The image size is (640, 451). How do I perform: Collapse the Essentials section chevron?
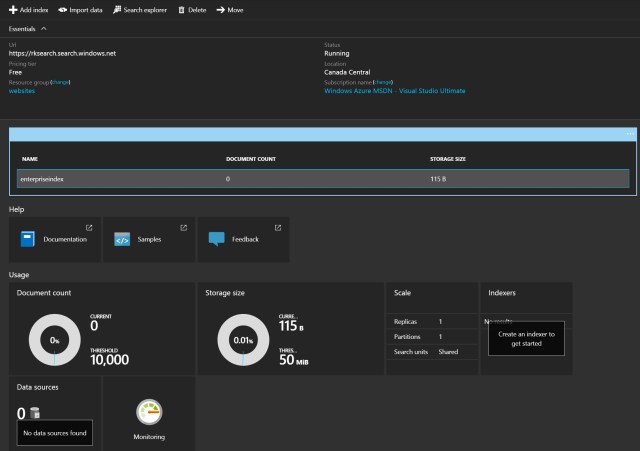coord(44,29)
